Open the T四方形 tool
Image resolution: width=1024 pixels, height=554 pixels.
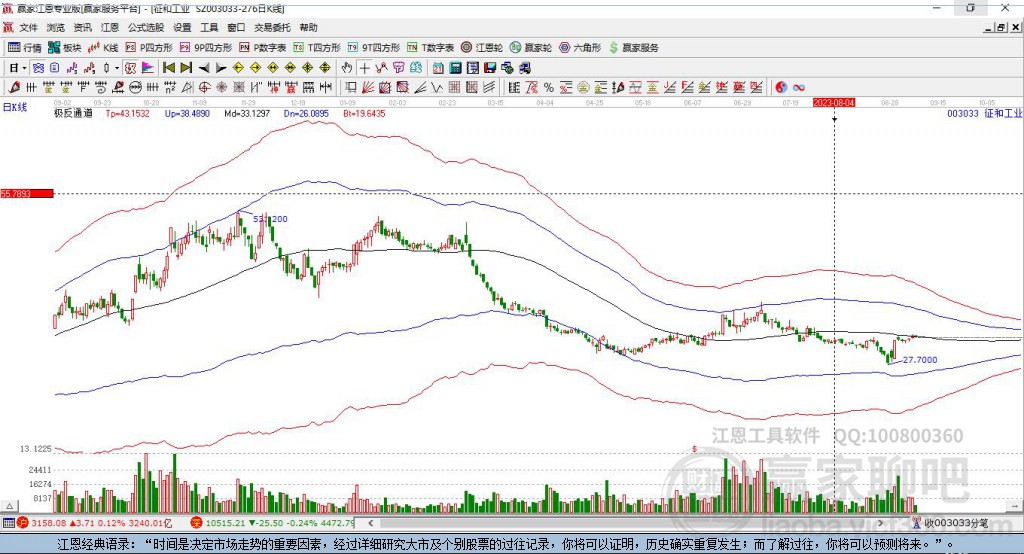pyautogui.click(x=317, y=48)
